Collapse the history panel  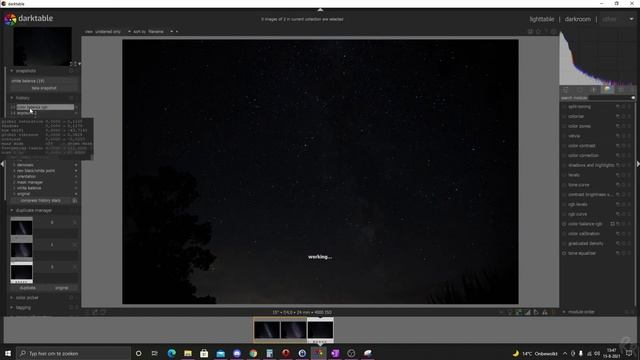11,98
